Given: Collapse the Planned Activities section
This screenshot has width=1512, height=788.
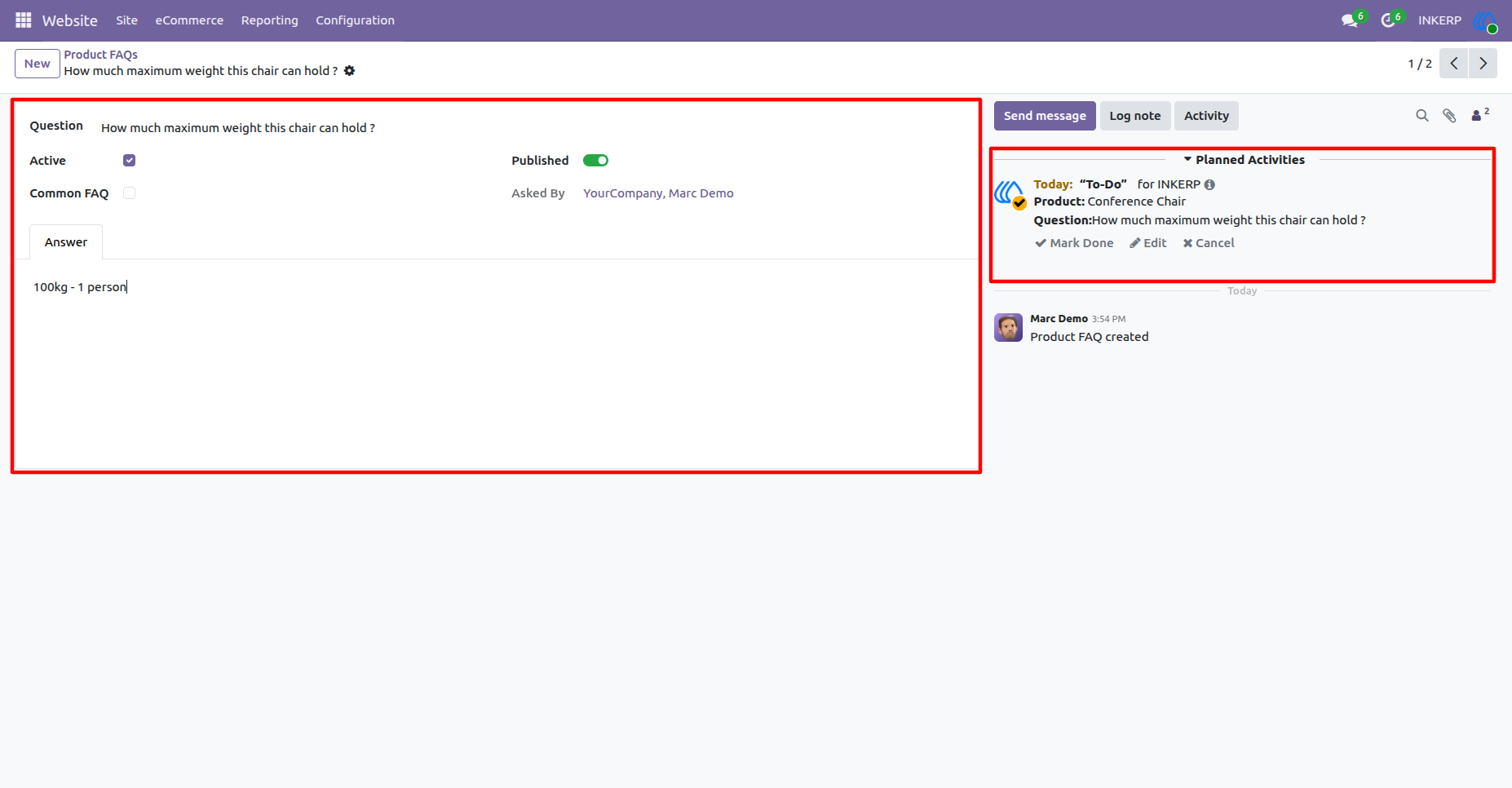Looking at the screenshot, I should point(1244,160).
